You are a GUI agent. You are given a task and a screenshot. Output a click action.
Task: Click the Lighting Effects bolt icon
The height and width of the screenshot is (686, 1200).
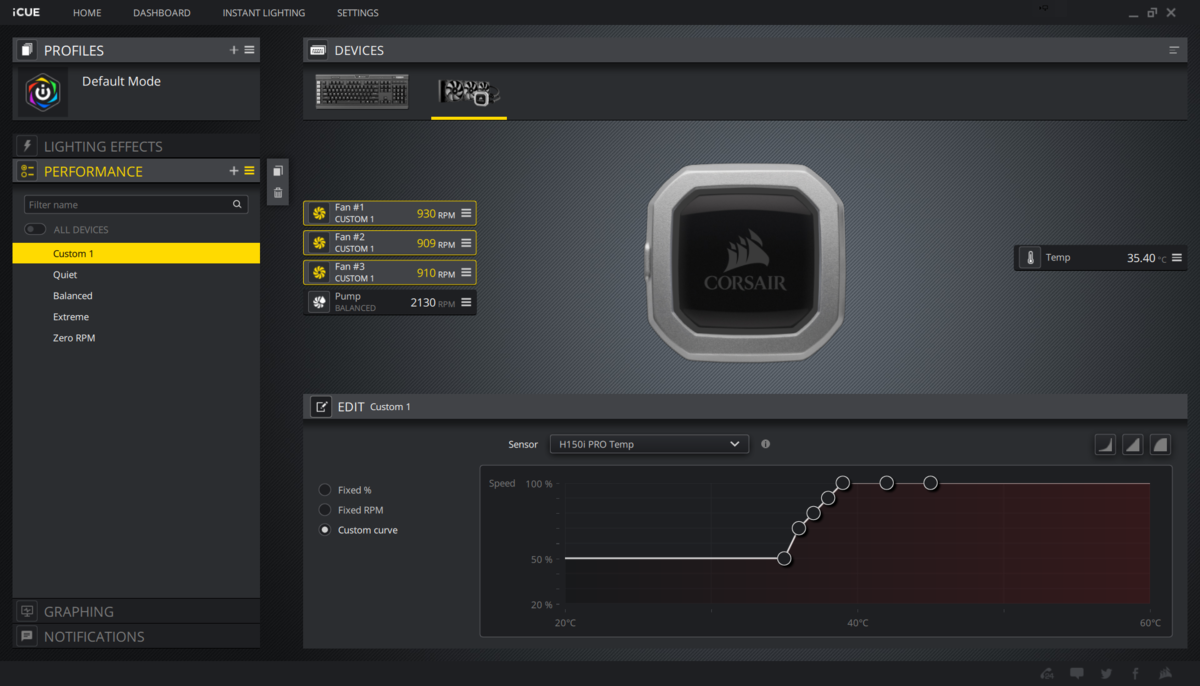point(26,146)
